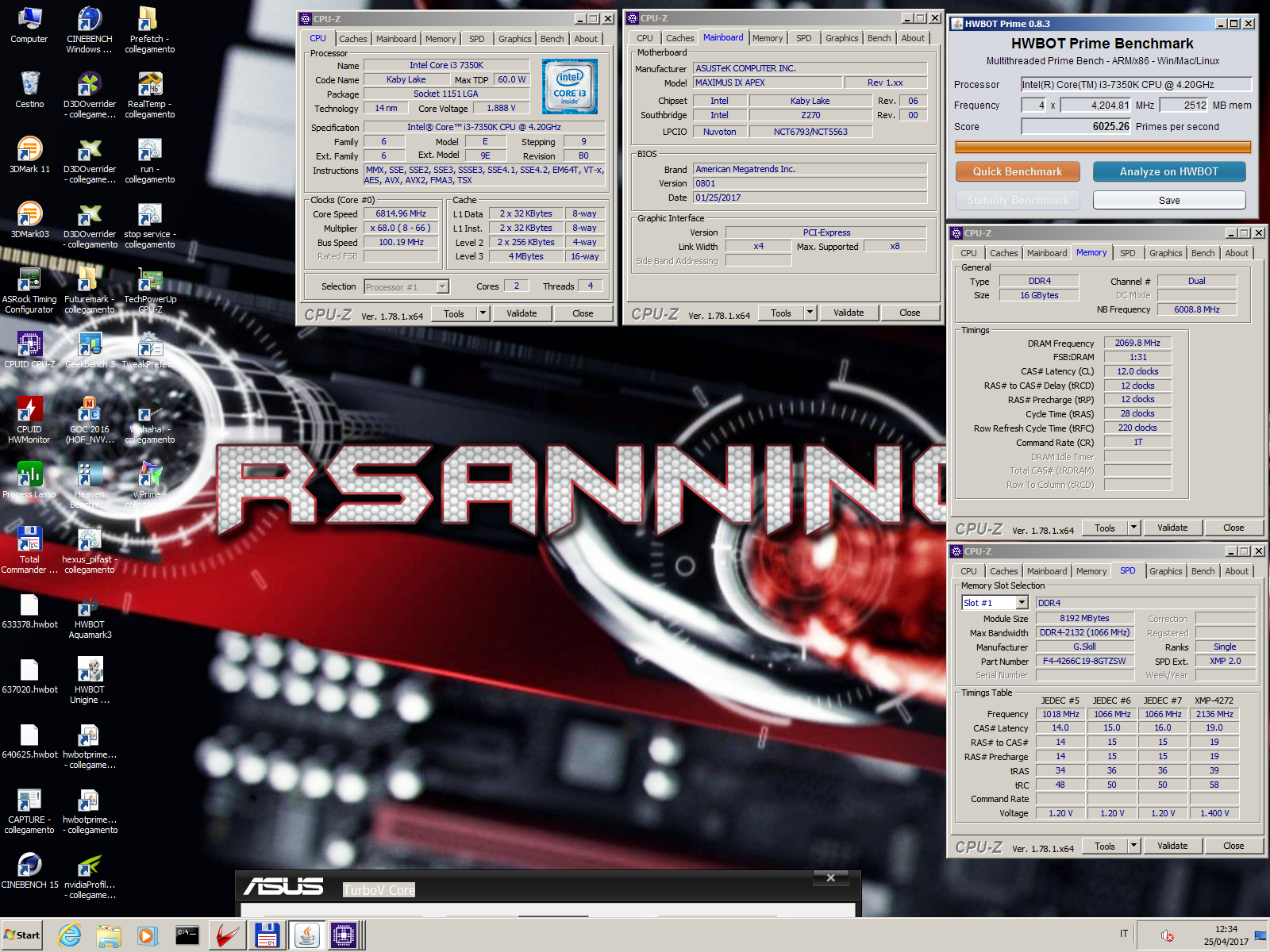
Task: Click Part Number F4-4266C19-8GTZSW
Action: click(1084, 661)
